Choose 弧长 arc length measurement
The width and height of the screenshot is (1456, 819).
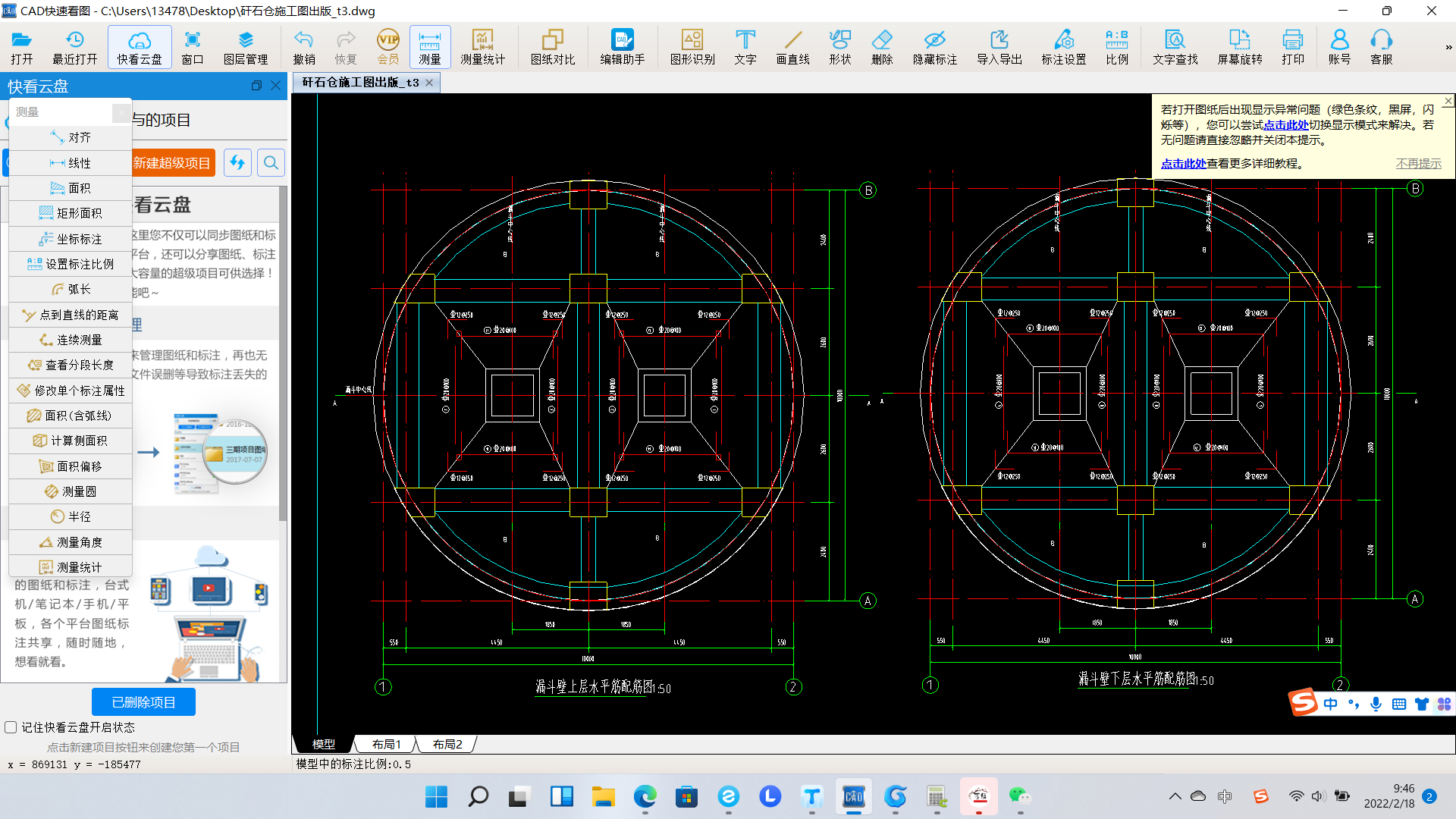pyautogui.click(x=71, y=289)
